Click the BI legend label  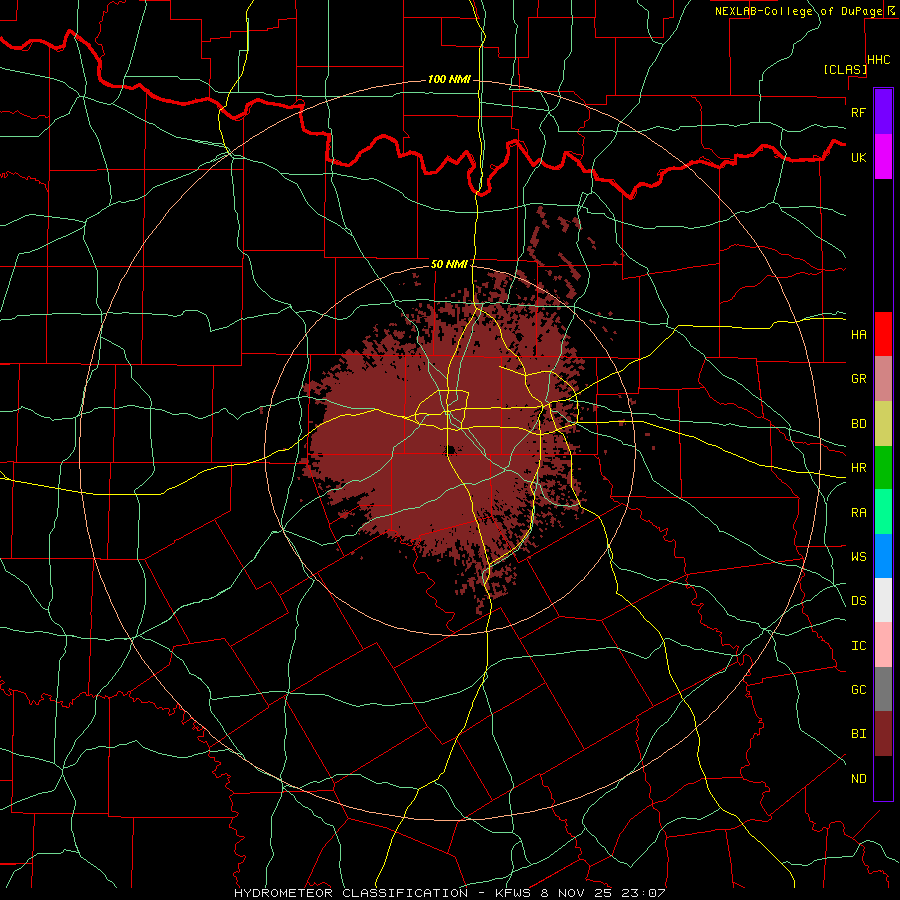tap(859, 734)
